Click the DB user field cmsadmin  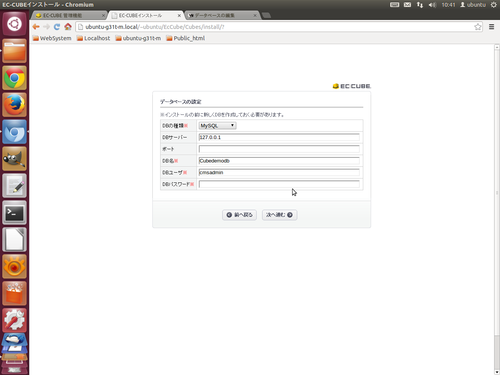(279, 172)
